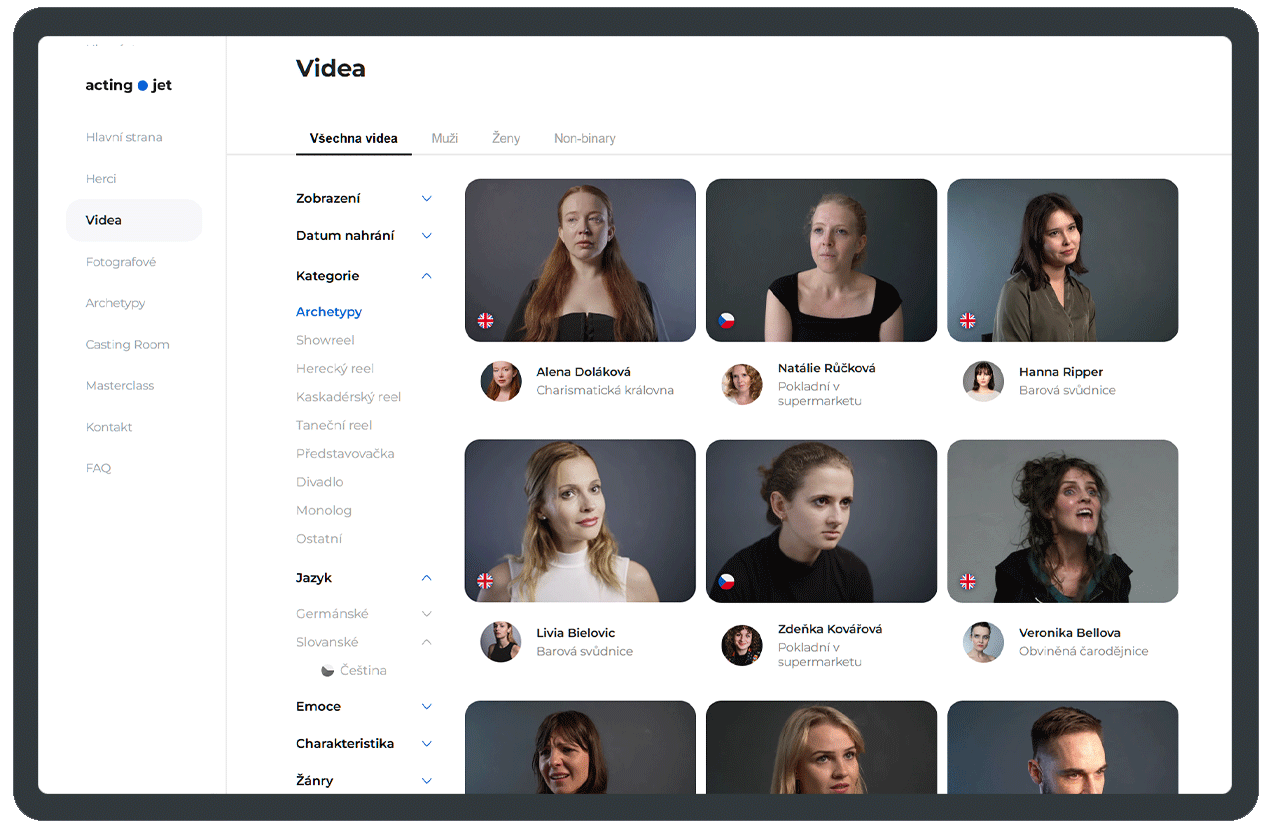Toggle the Čeština language filter

click(x=354, y=670)
